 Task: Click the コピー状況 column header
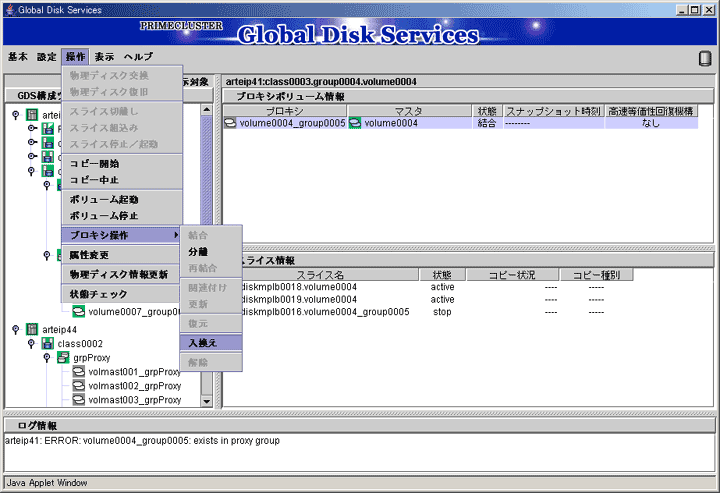coord(512,275)
